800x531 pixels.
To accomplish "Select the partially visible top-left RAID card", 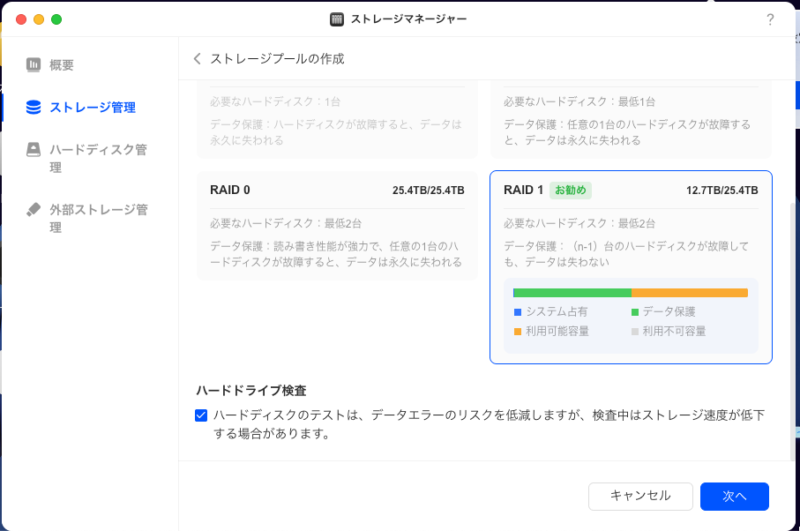I will coord(336,120).
